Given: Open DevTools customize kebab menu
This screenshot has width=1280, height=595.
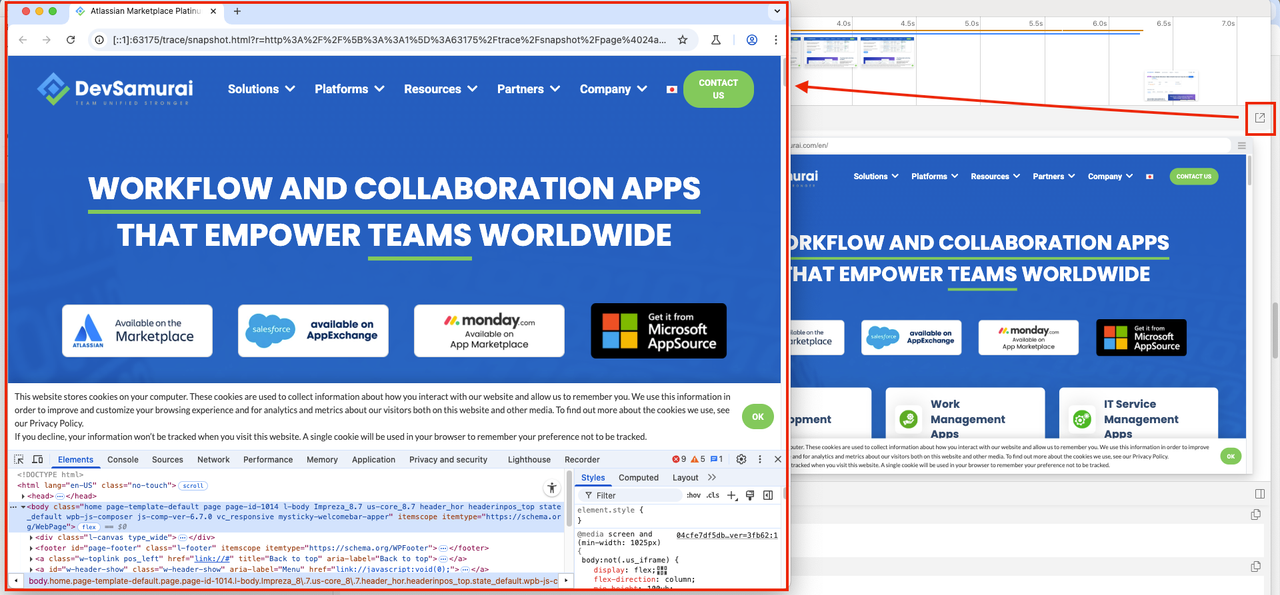Looking at the screenshot, I should (x=760, y=459).
